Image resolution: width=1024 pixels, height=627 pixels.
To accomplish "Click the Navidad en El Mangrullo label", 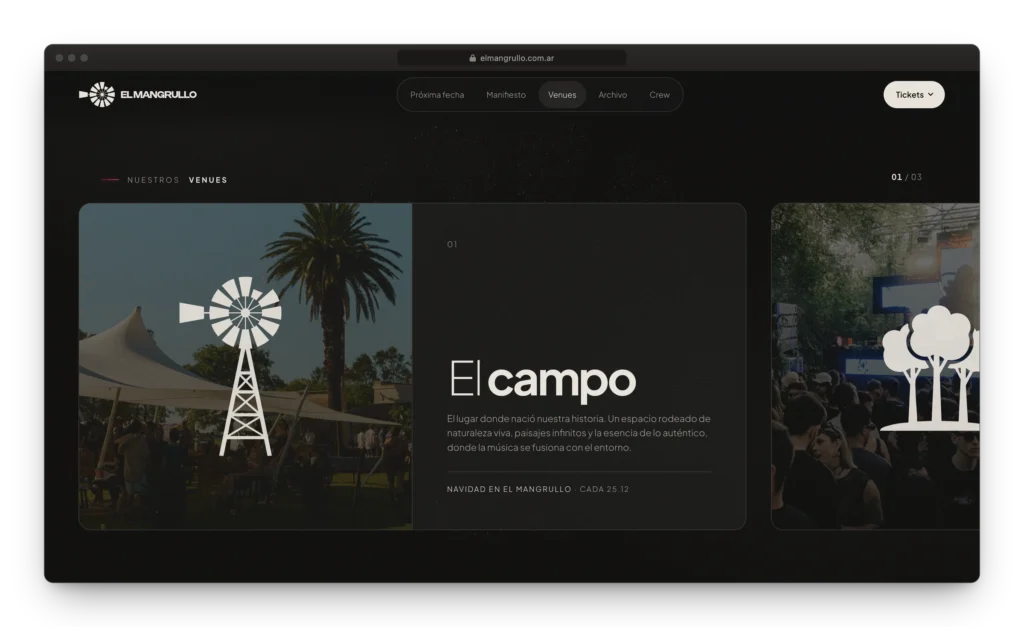I will [509, 489].
